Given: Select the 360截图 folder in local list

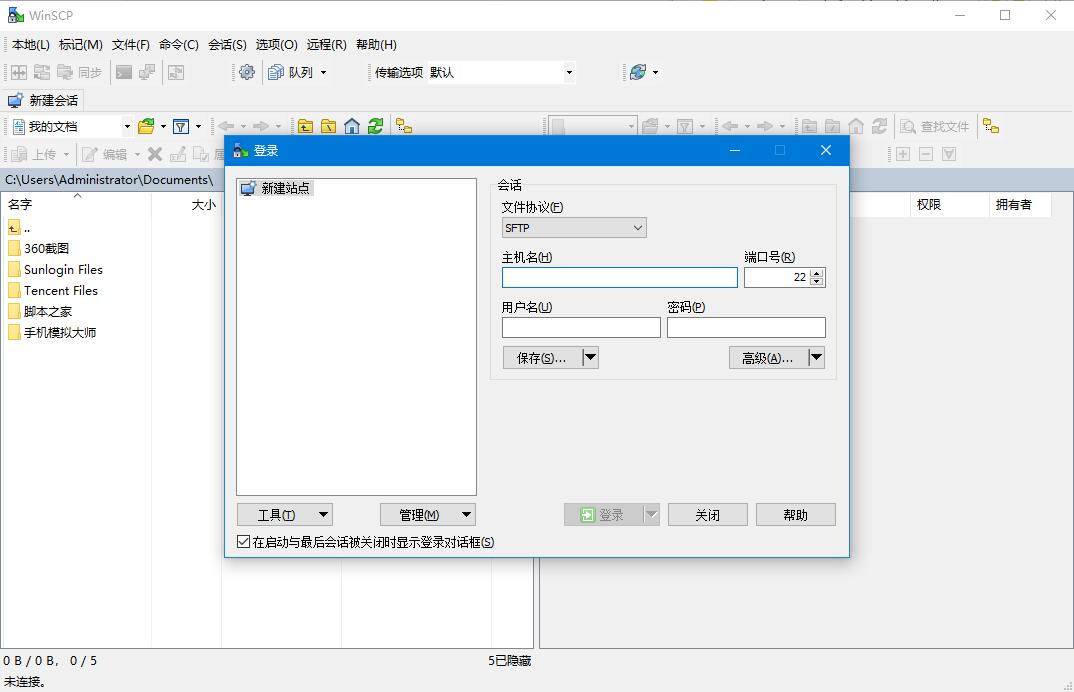Looking at the screenshot, I should [38, 248].
